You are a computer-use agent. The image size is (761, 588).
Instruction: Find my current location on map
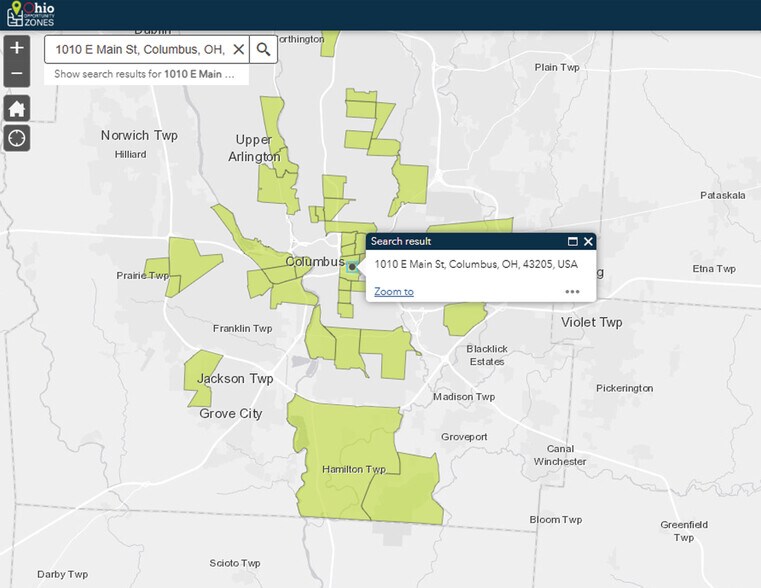[x=16, y=138]
